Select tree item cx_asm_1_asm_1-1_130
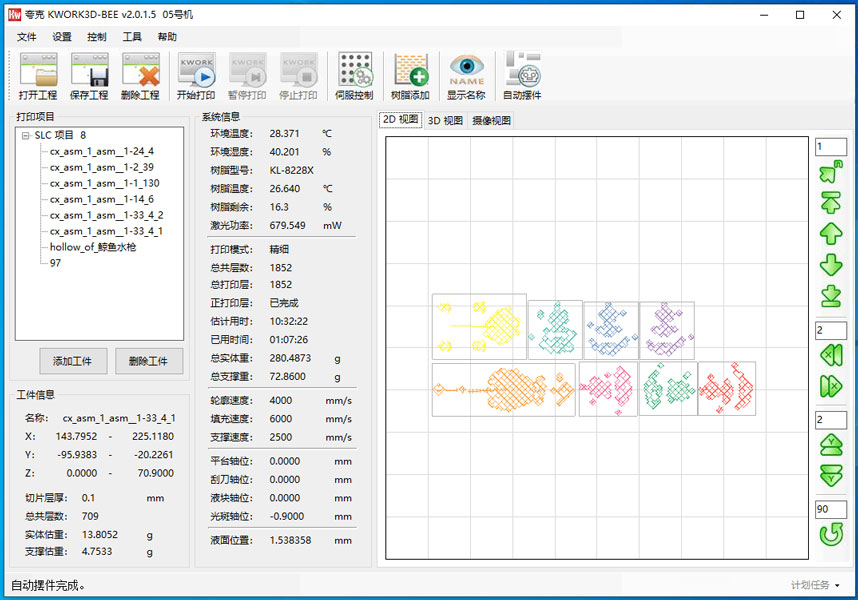The image size is (858, 600). (105, 183)
